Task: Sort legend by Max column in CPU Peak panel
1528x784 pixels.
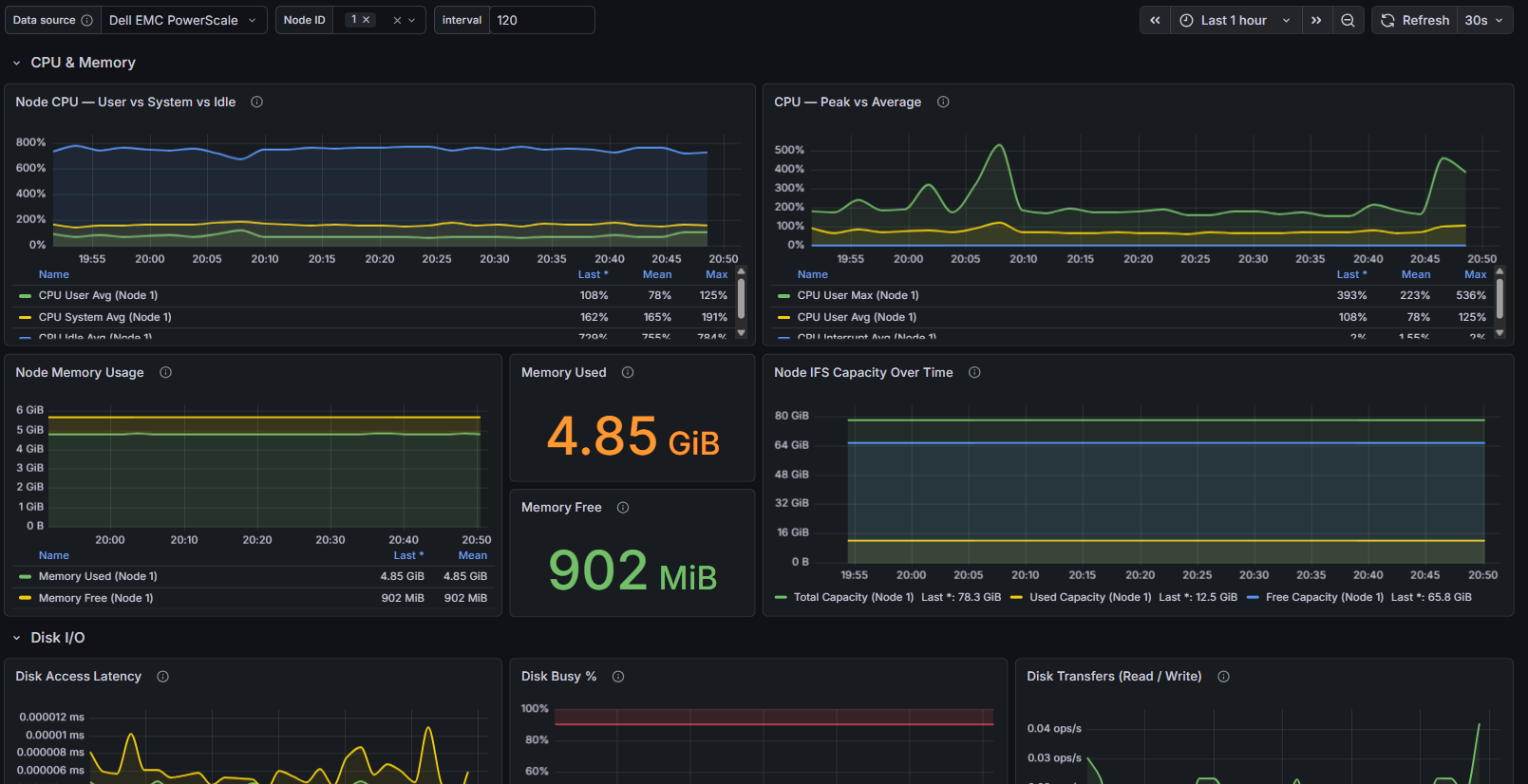Action: pyautogui.click(x=1475, y=274)
